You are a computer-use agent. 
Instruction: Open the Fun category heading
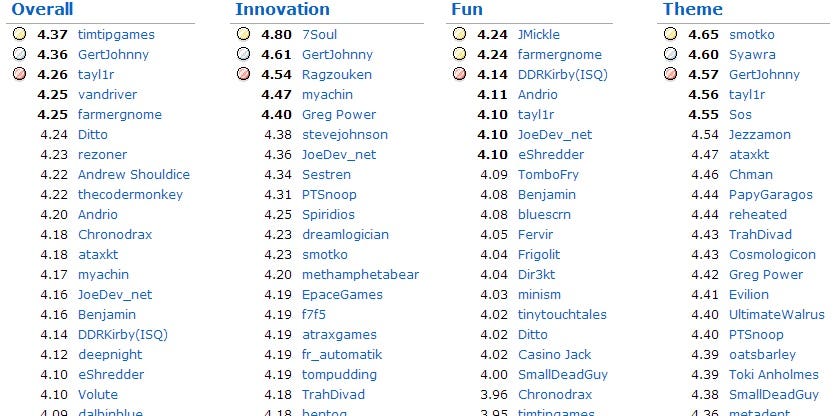tap(467, 9)
